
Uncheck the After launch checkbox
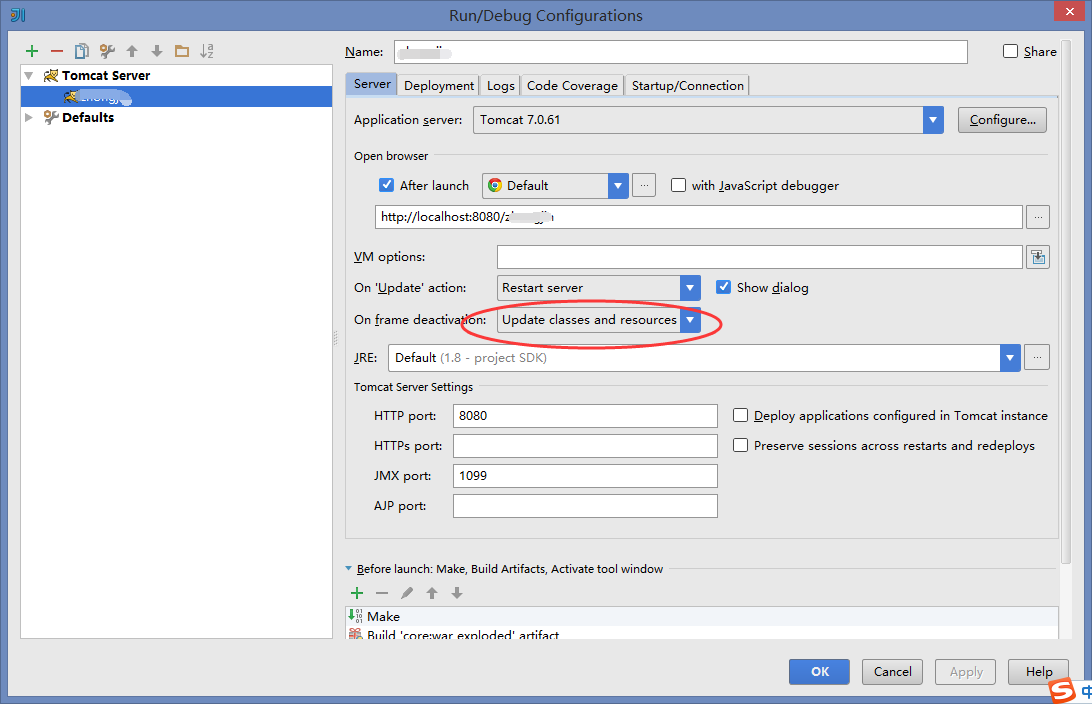(387, 185)
